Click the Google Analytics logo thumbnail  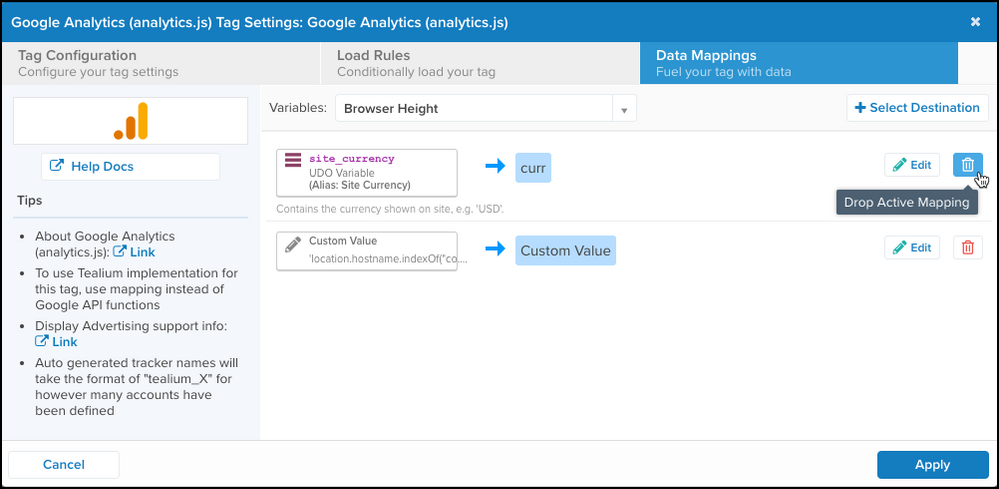click(130, 121)
